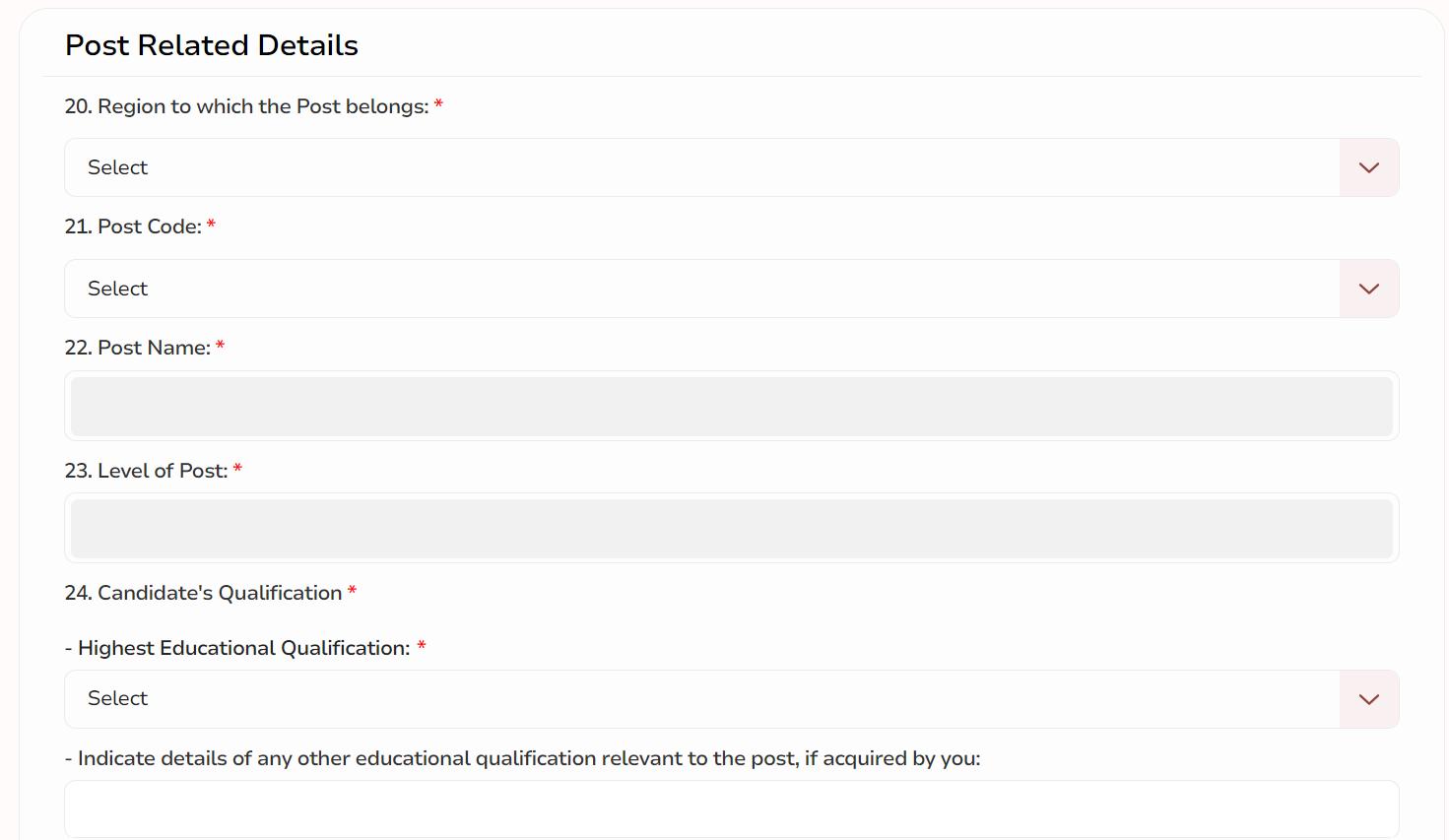The width and height of the screenshot is (1449, 840).
Task: Click the '22. Post Name' label
Action: coord(138,348)
